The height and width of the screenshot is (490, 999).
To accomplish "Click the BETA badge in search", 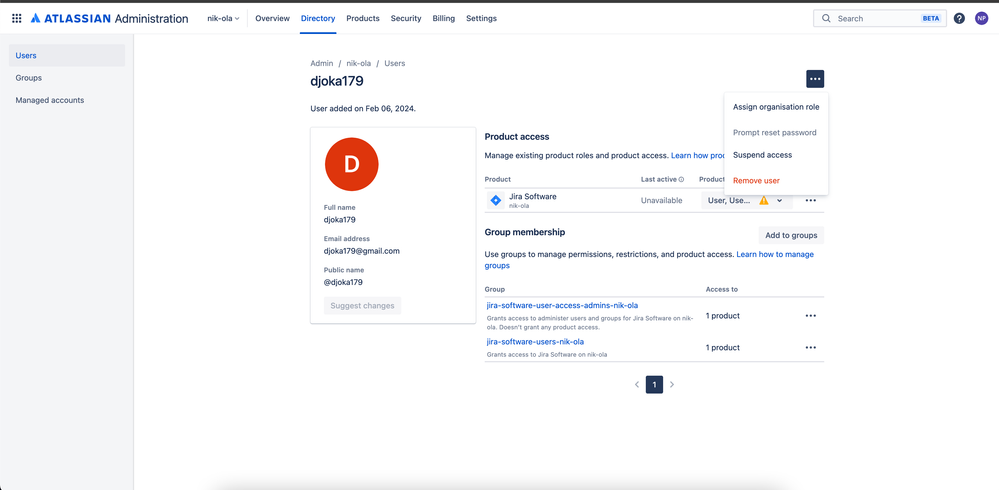I will click(x=931, y=18).
